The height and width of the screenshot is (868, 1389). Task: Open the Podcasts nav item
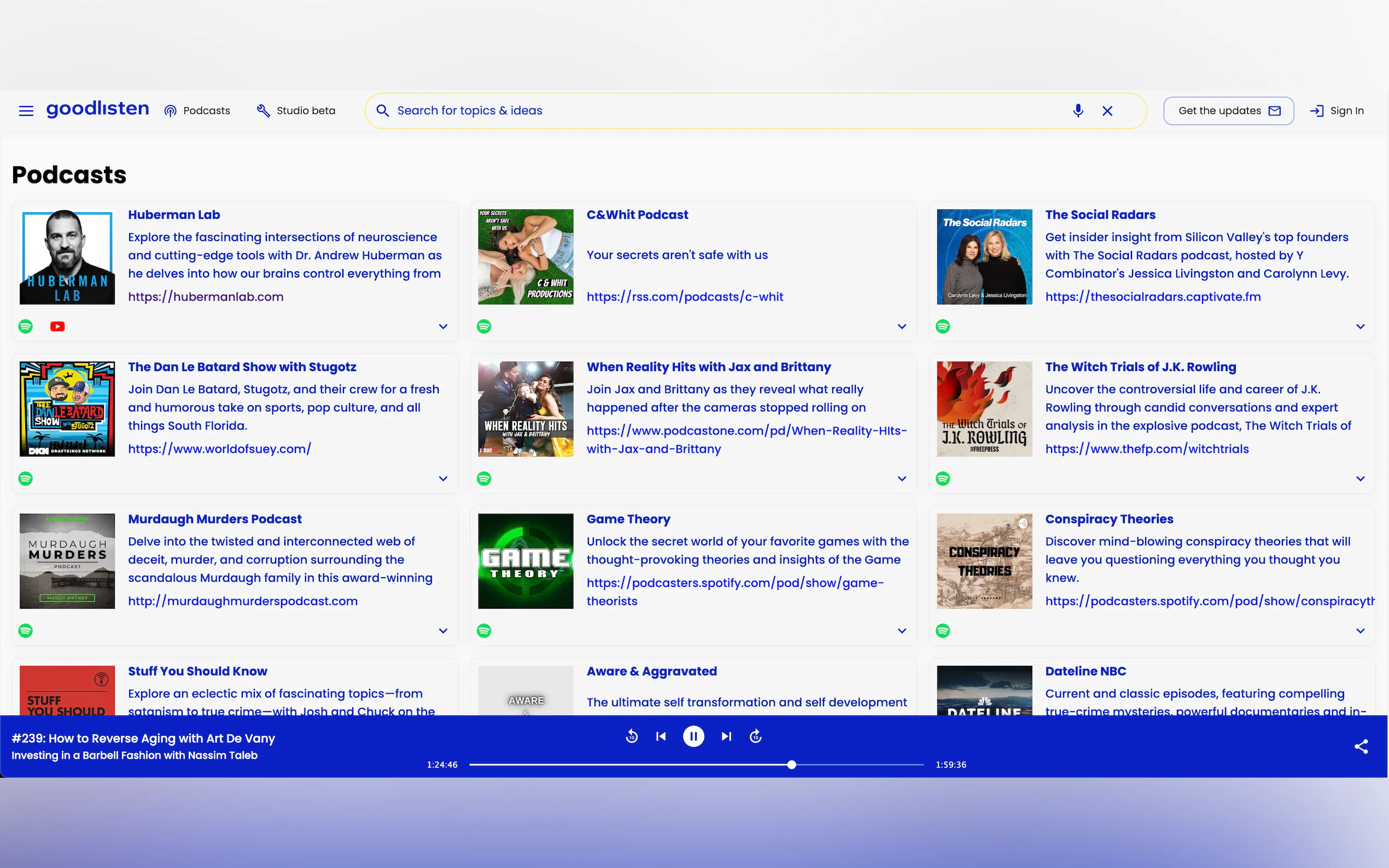(x=197, y=111)
